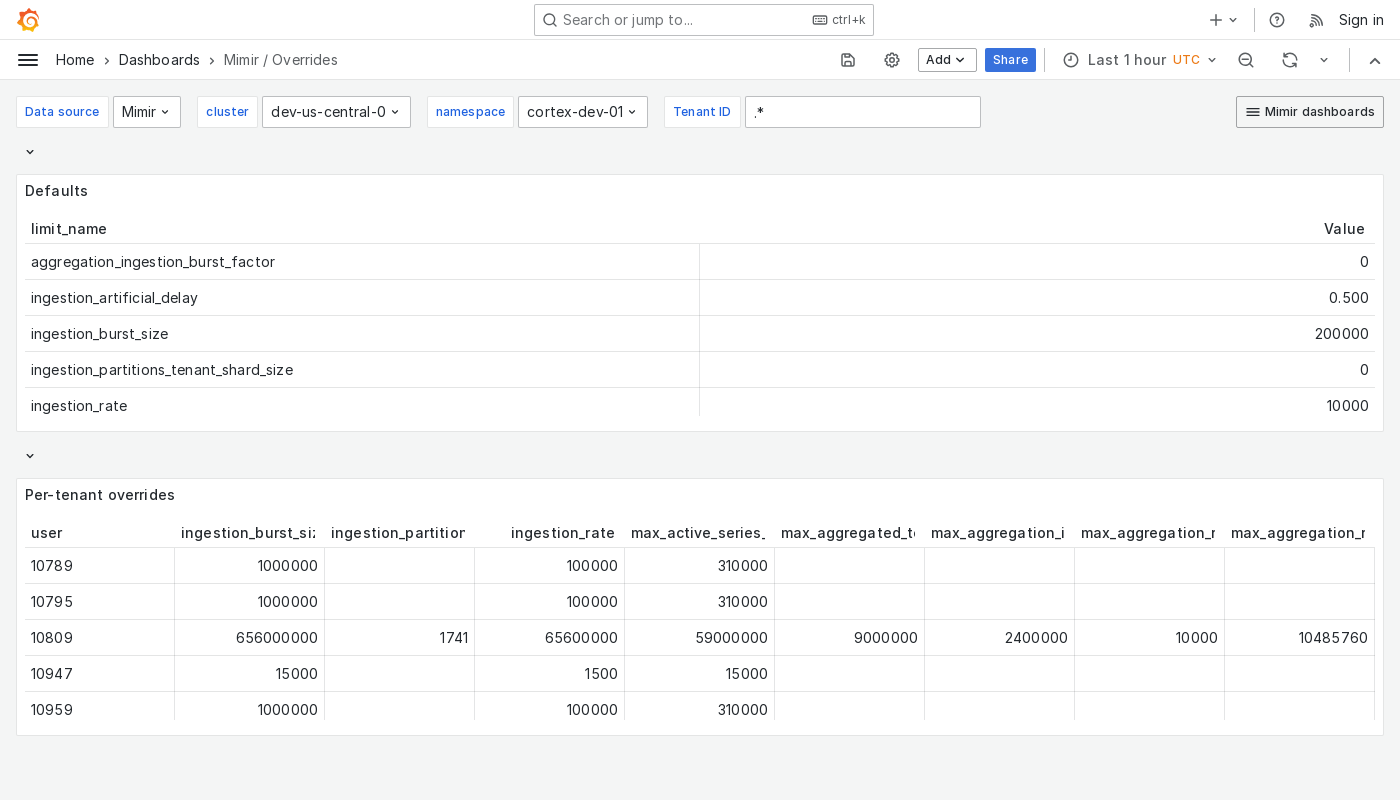Image resolution: width=1400 pixels, height=800 pixels.
Task: Click the 0.500 value cell
Action: pyautogui.click(x=1037, y=298)
